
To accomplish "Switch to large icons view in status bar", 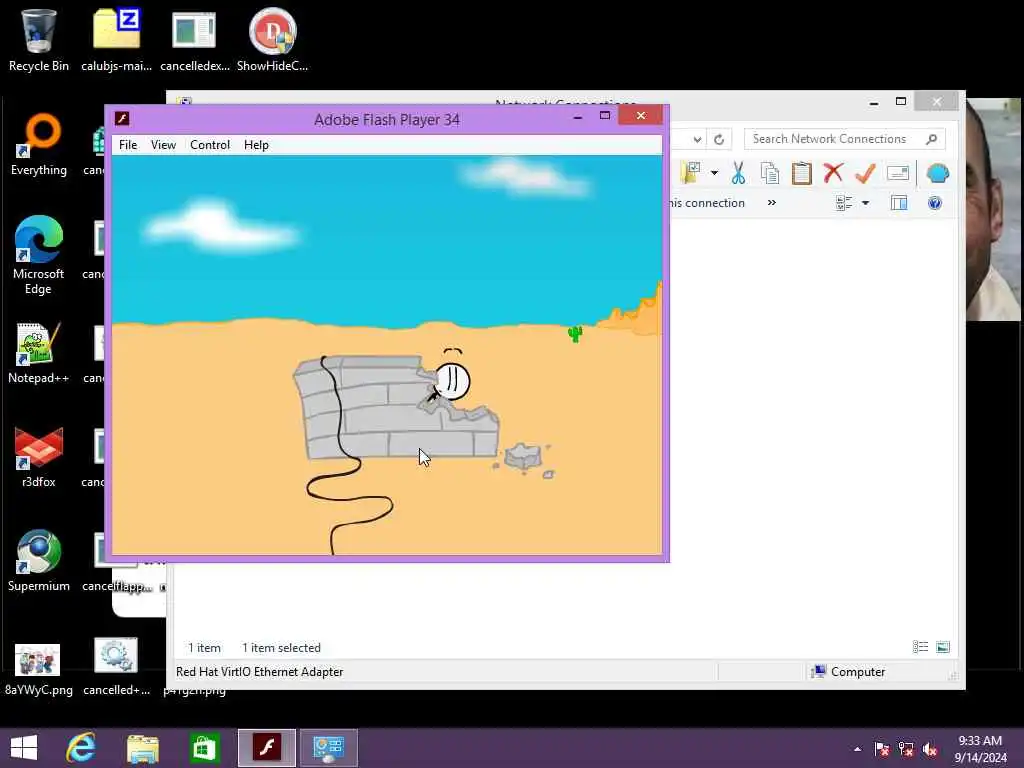I will click(x=942, y=647).
